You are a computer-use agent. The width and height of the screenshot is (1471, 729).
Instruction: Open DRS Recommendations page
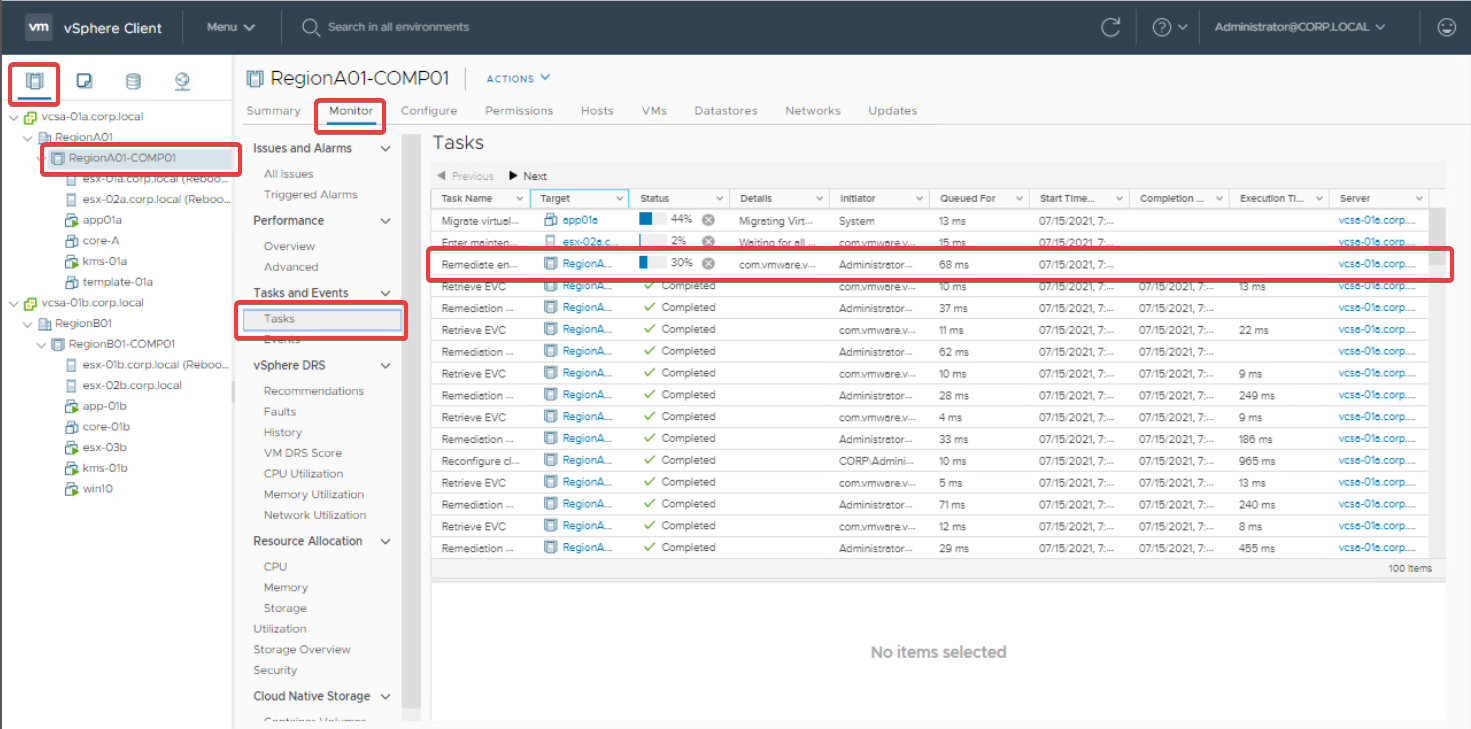[x=313, y=391]
